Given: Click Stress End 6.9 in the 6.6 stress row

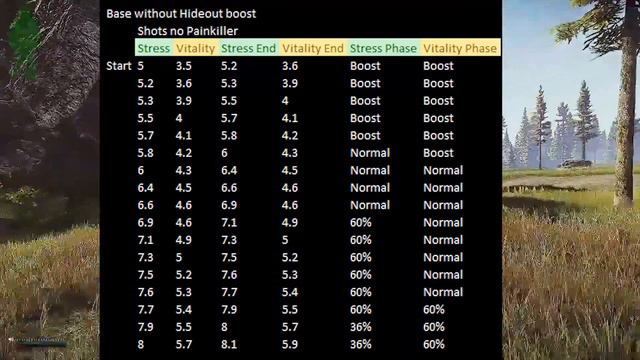Looking at the screenshot, I should click(229, 205).
